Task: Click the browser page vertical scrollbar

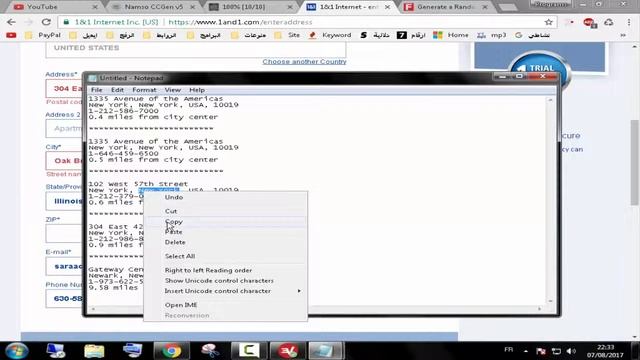Action: coord(634,162)
